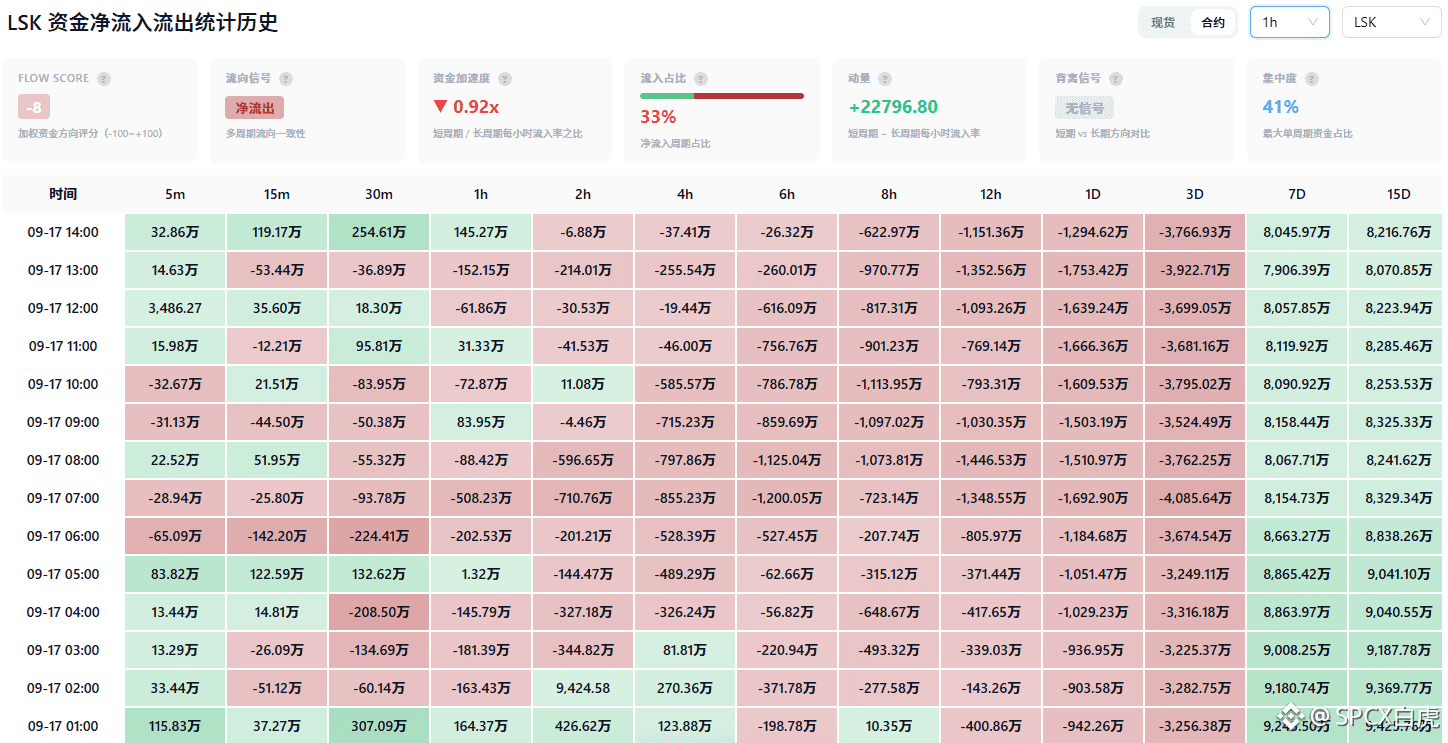Viewport: 1448px width, 743px height.
Task: Switch to 现货 mode
Action: (1163, 22)
